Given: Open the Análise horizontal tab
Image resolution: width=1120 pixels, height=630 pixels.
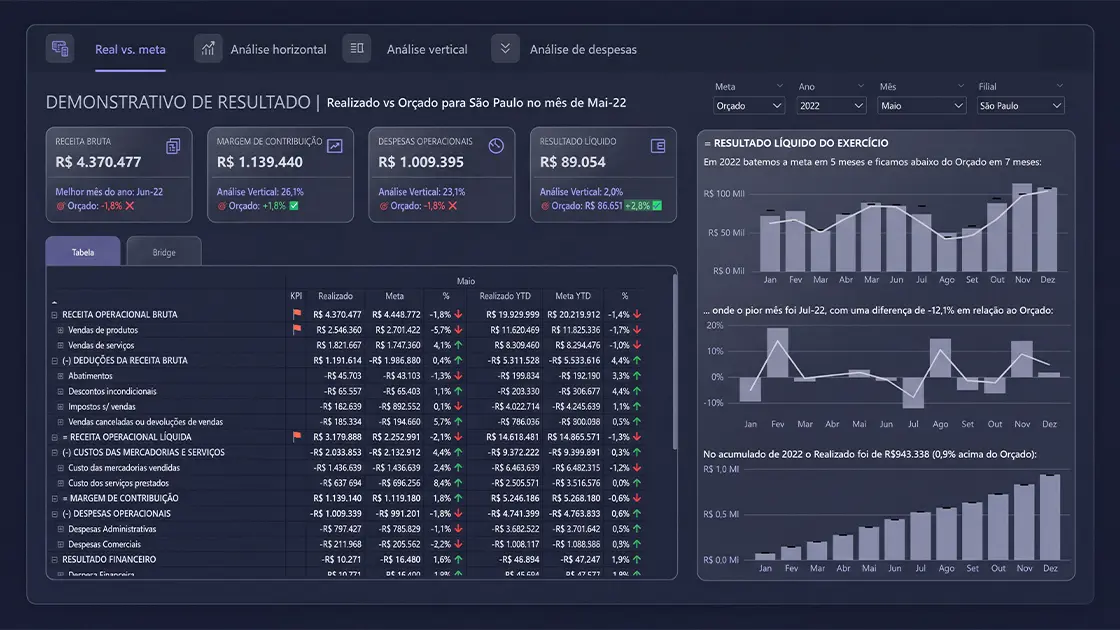Looking at the screenshot, I should click(x=278, y=49).
